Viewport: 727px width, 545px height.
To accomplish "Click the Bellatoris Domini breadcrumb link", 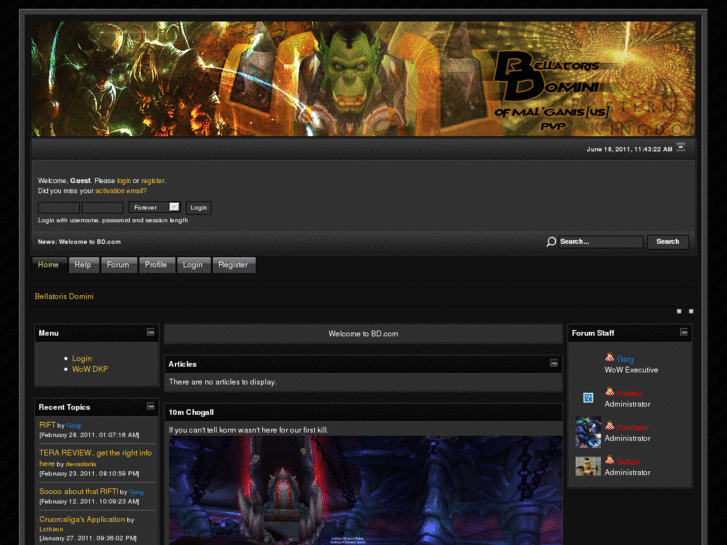I will point(64,296).
